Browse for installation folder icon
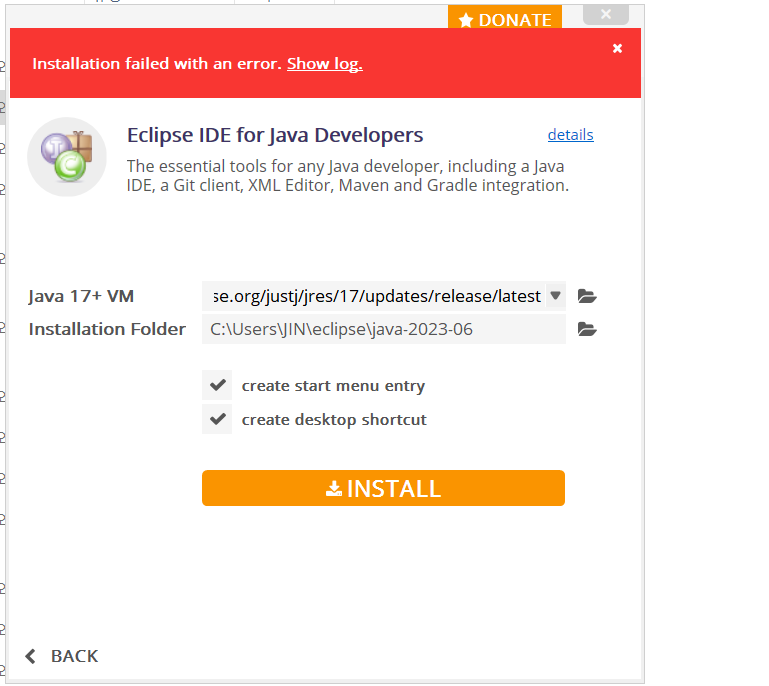This screenshot has height=686, width=769. click(587, 329)
